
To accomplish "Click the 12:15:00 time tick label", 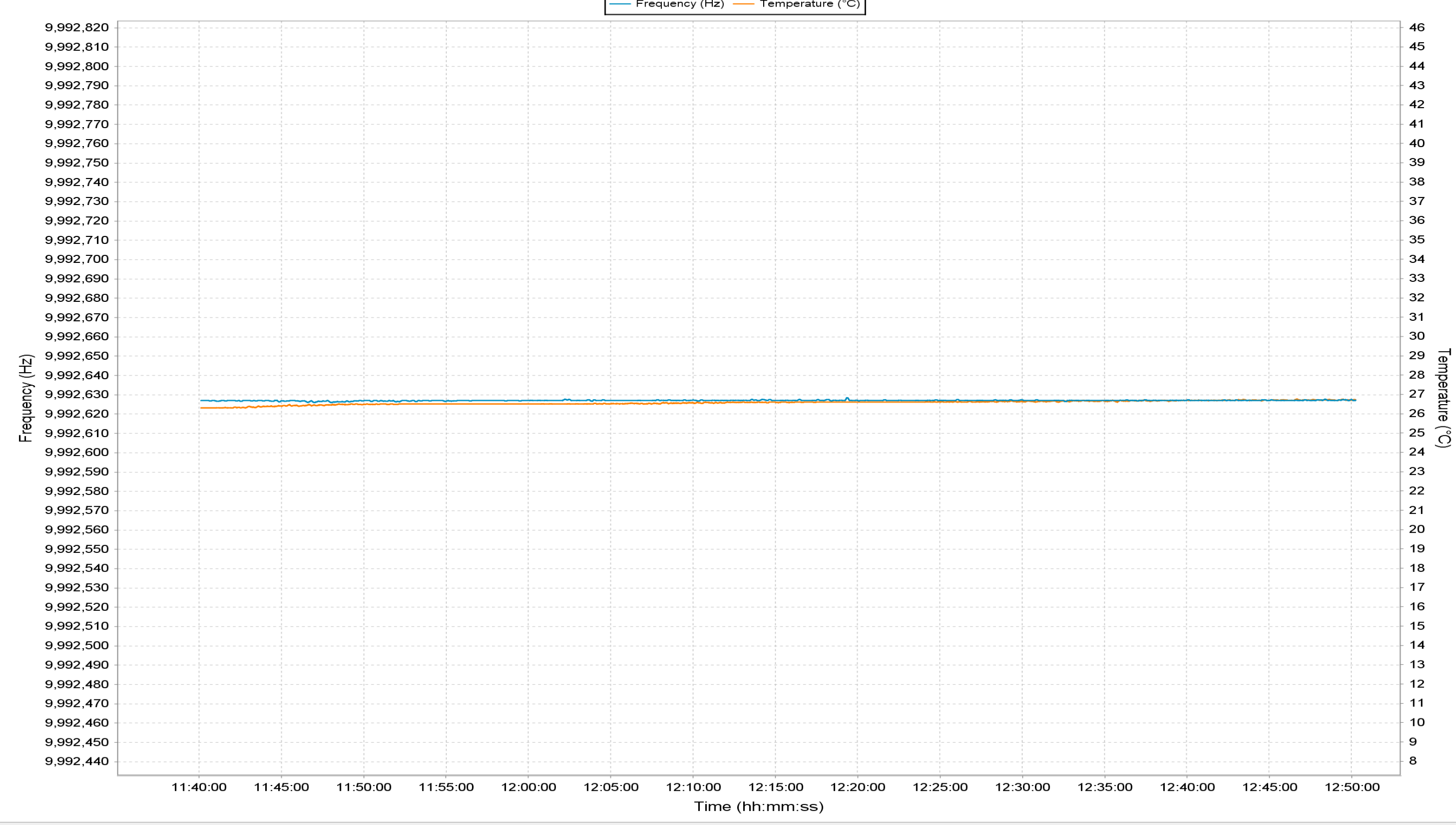I will (775, 787).
